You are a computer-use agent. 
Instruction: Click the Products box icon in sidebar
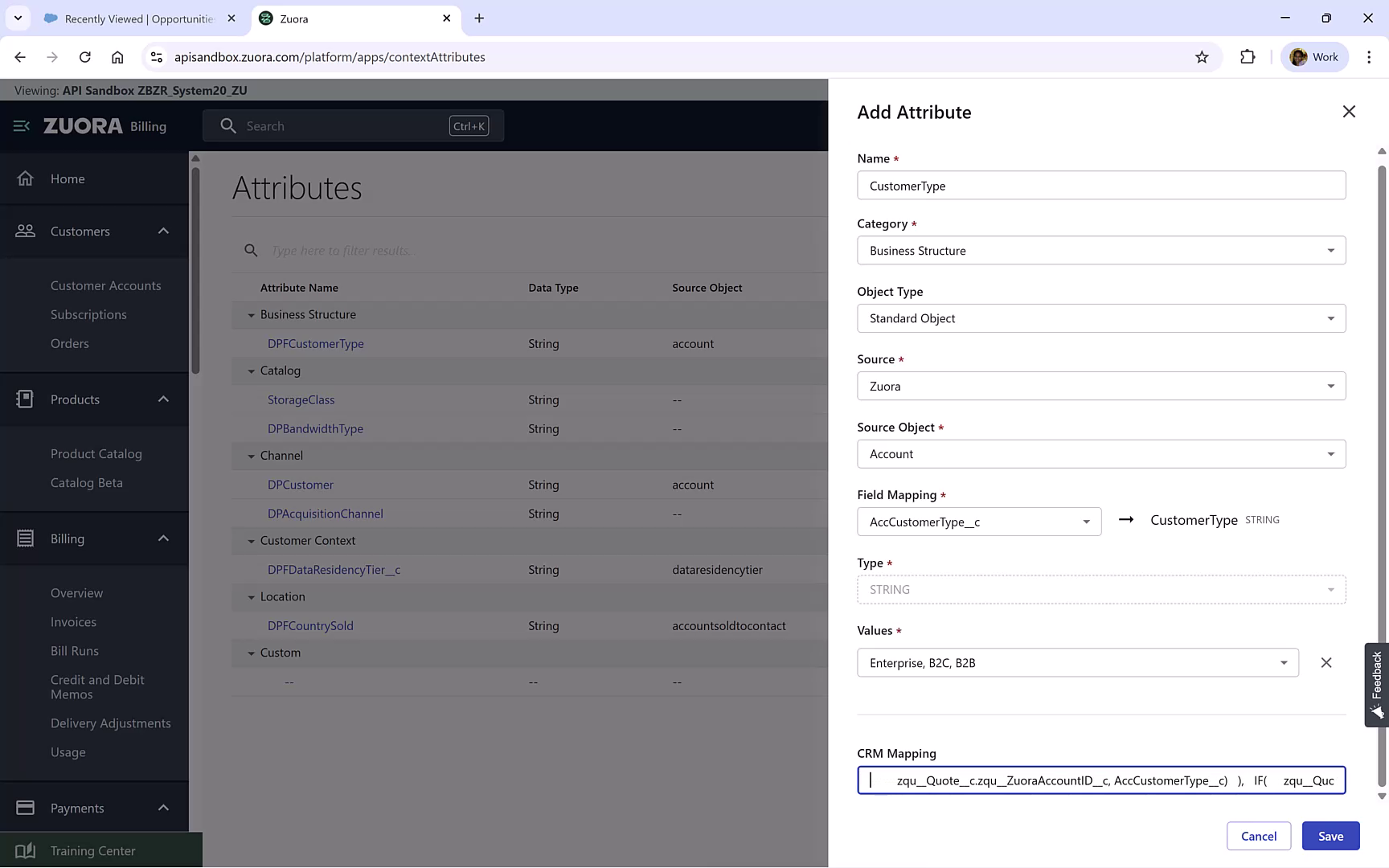click(25, 399)
